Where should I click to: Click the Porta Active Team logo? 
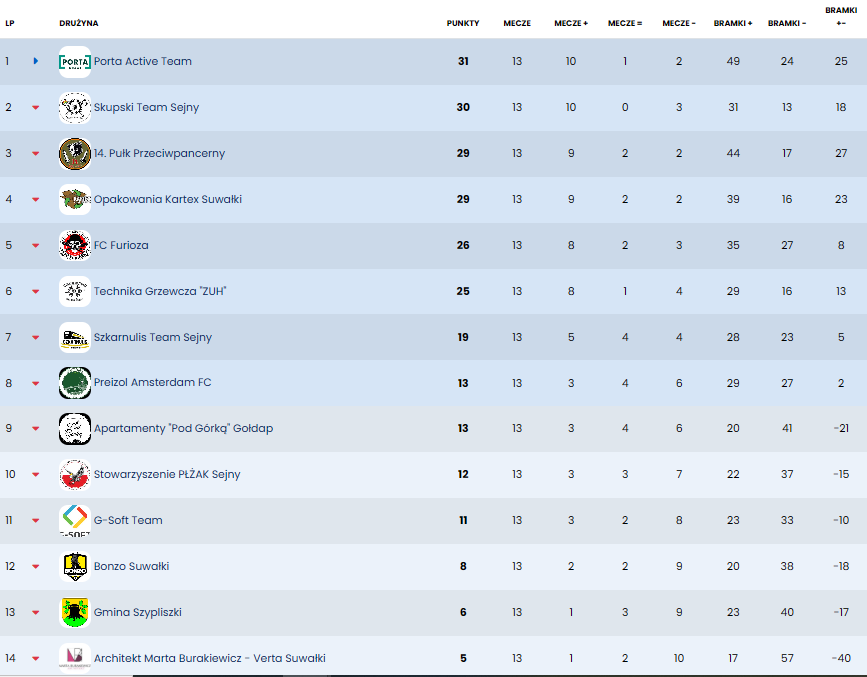pos(75,62)
